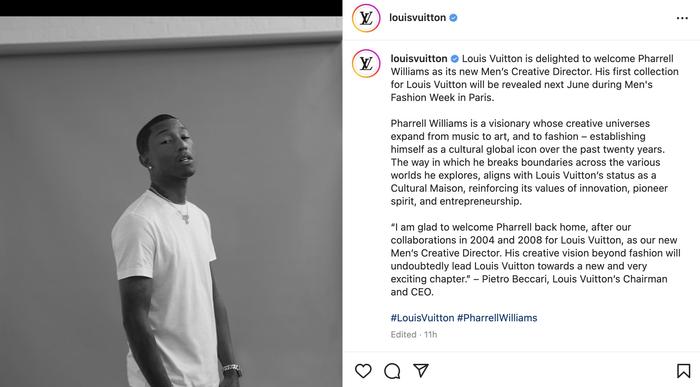Open comments via speech bubble icon
This screenshot has width=700, height=387.
click(x=392, y=371)
